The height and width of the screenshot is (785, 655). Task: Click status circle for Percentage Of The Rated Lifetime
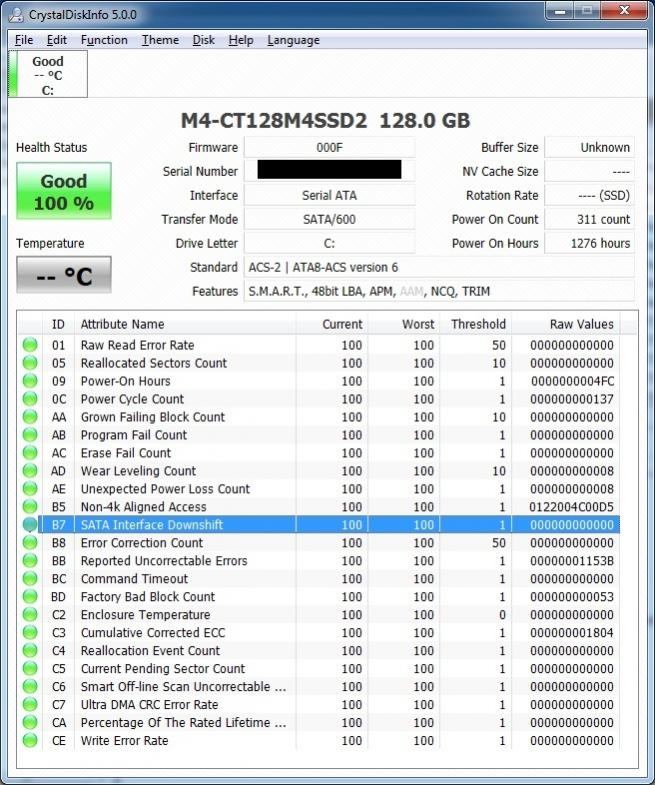pos(30,723)
